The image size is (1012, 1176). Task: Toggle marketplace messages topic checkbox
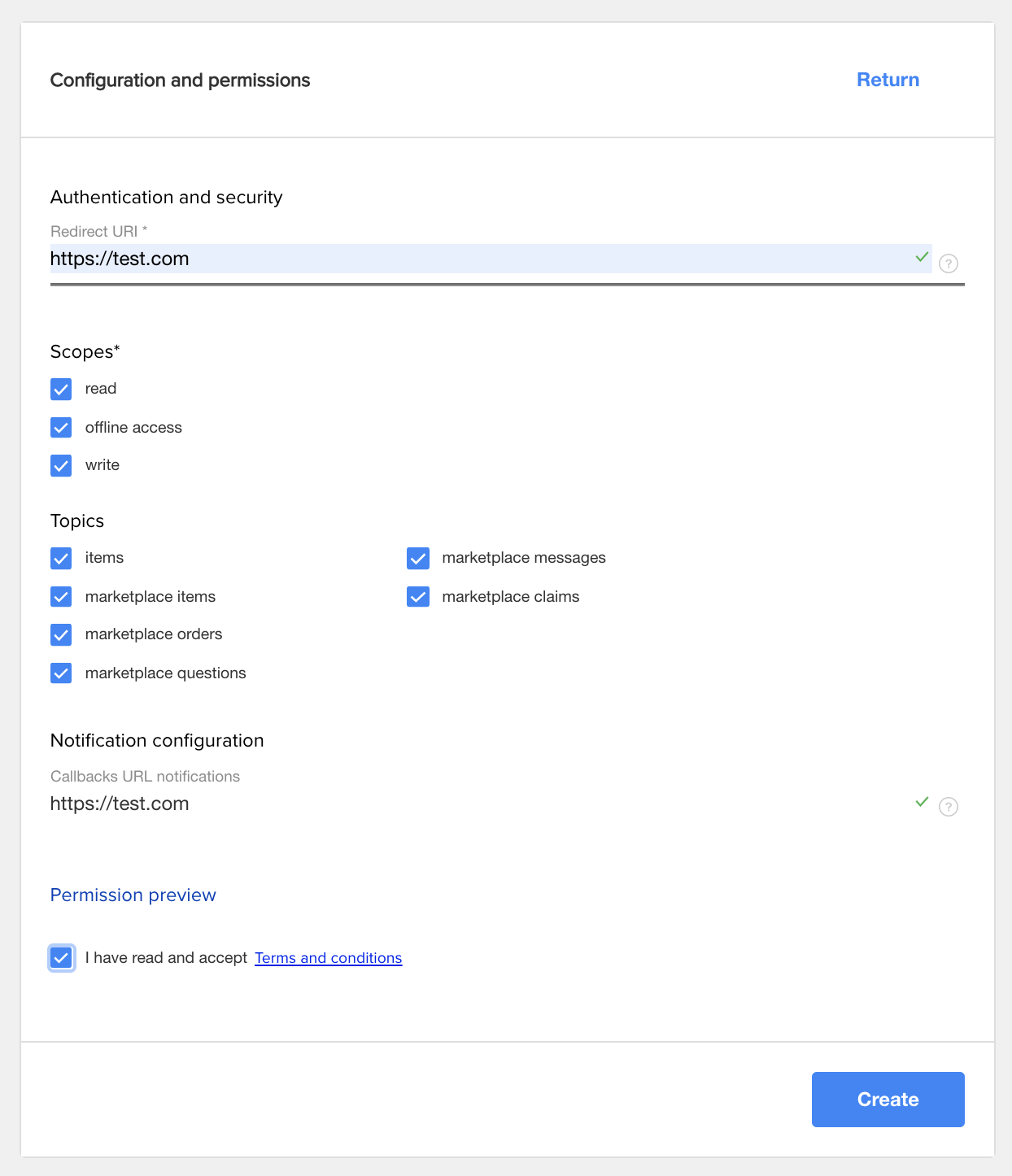(x=418, y=558)
